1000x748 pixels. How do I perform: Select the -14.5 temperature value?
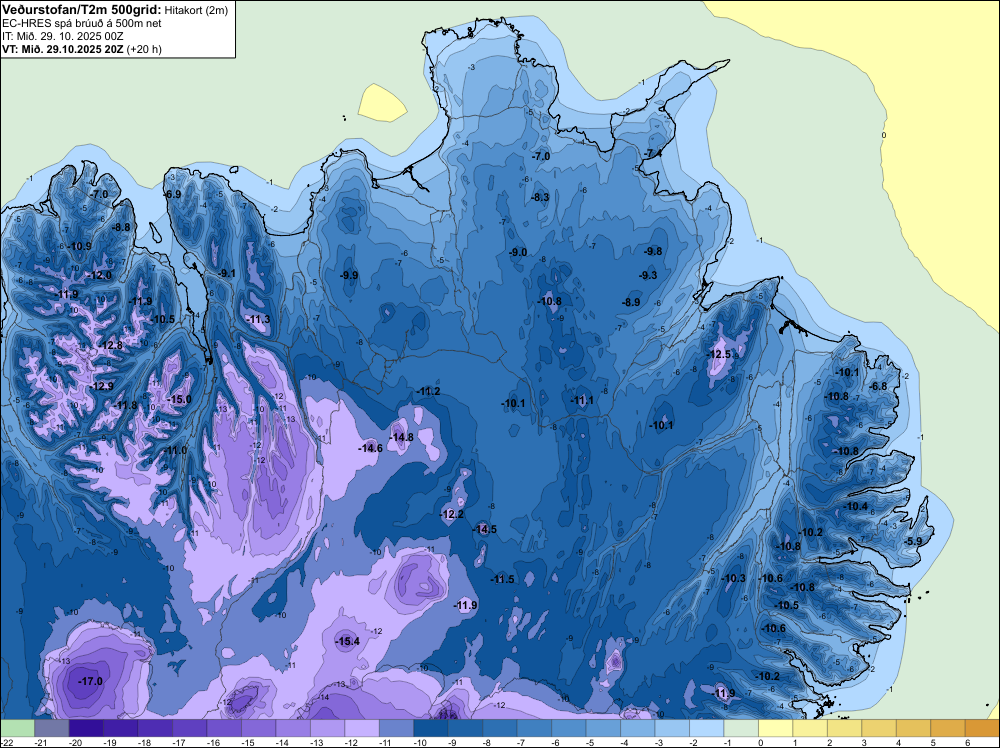[x=484, y=529]
